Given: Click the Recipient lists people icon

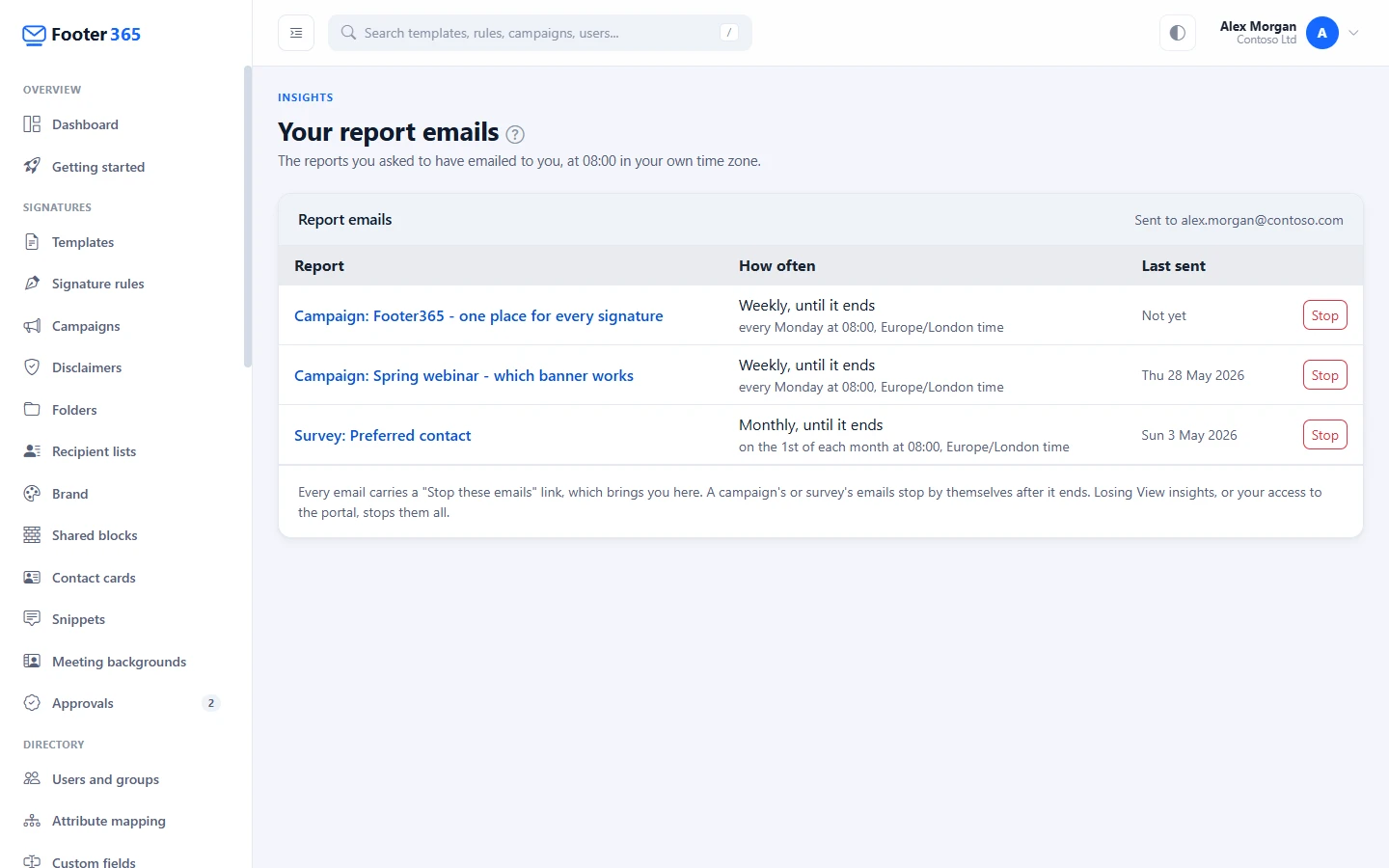Looking at the screenshot, I should [x=32, y=451].
